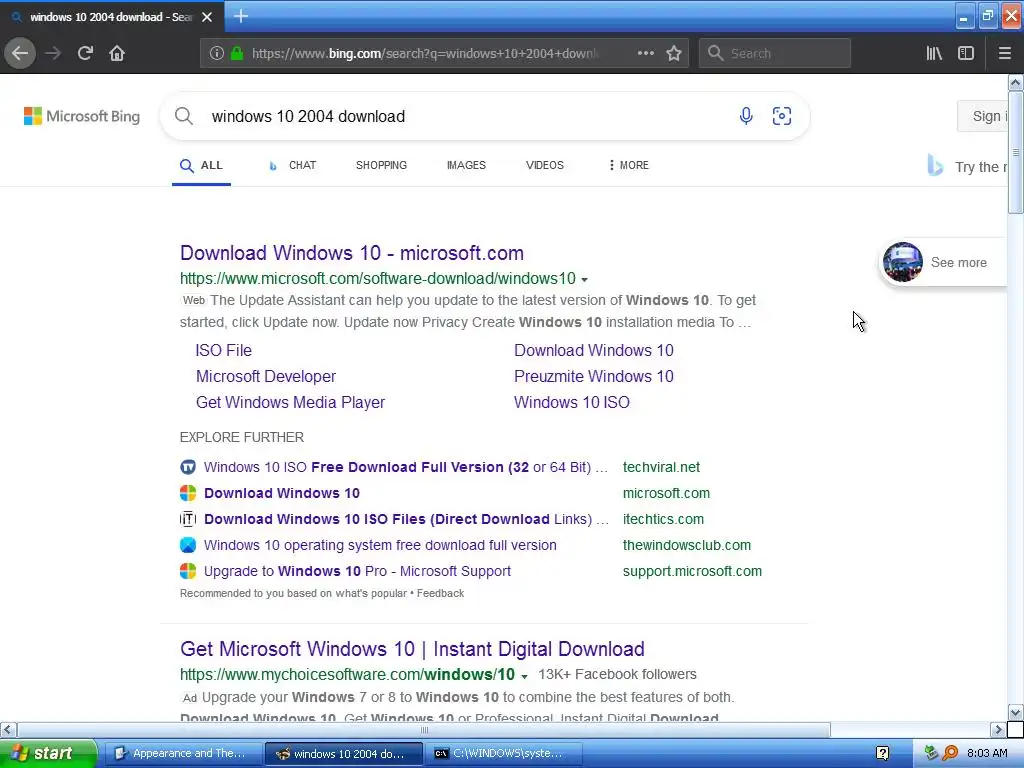Screen dimensions: 1024x768
Task: Open Upgrade to Windows 10 Pro support link
Action: [x=357, y=571]
